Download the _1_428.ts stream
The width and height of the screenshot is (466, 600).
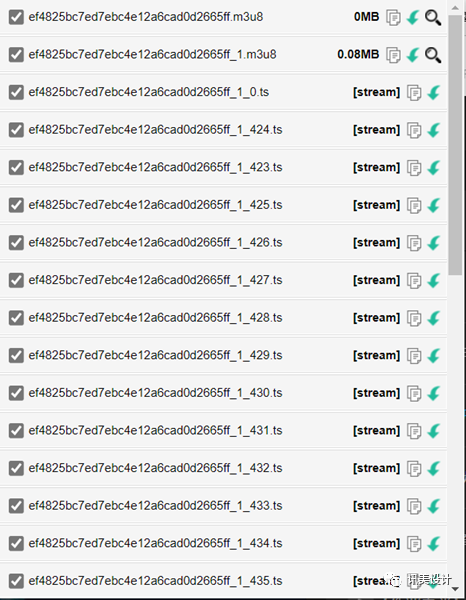[x=433, y=318]
